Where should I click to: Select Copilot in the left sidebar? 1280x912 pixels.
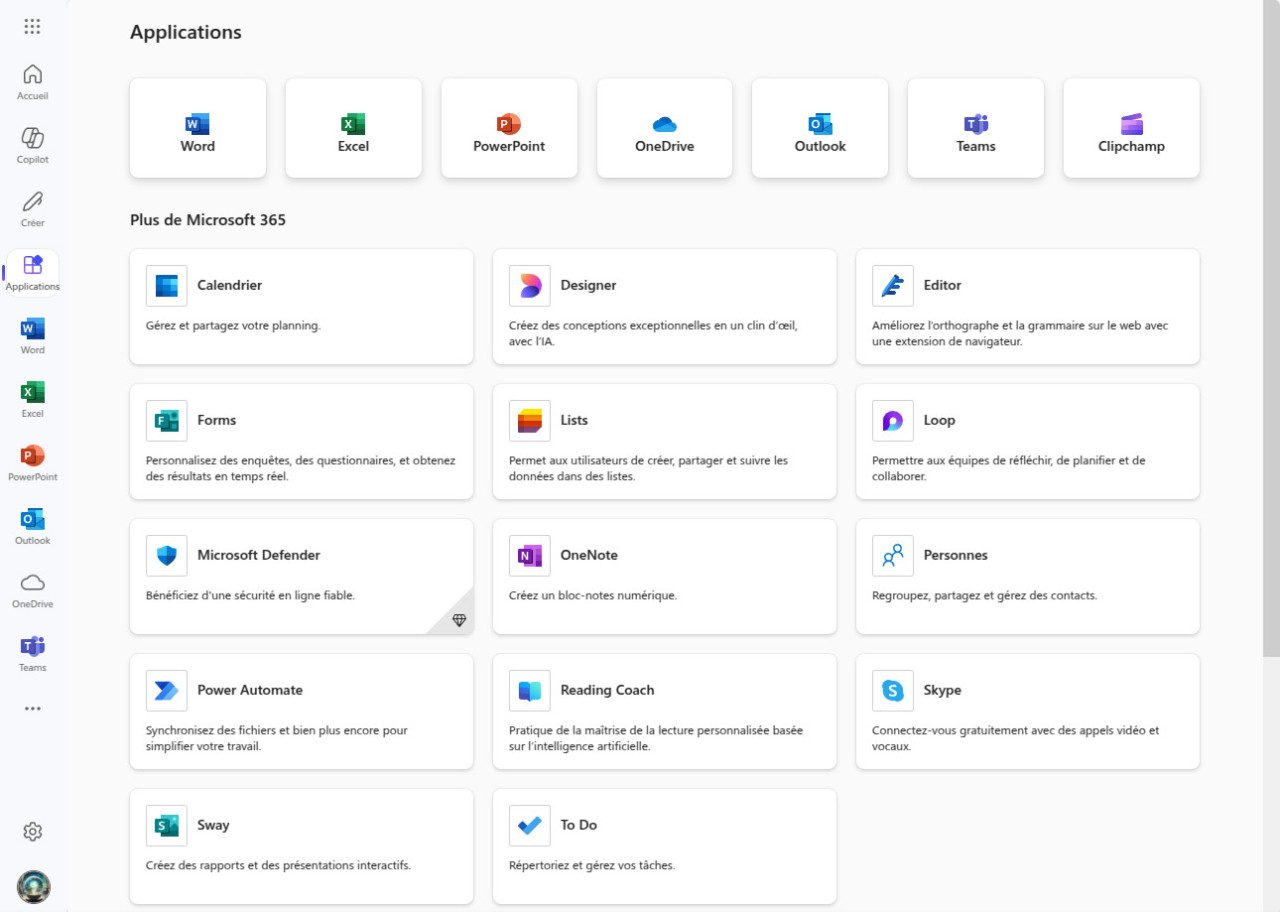(x=32, y=144)
